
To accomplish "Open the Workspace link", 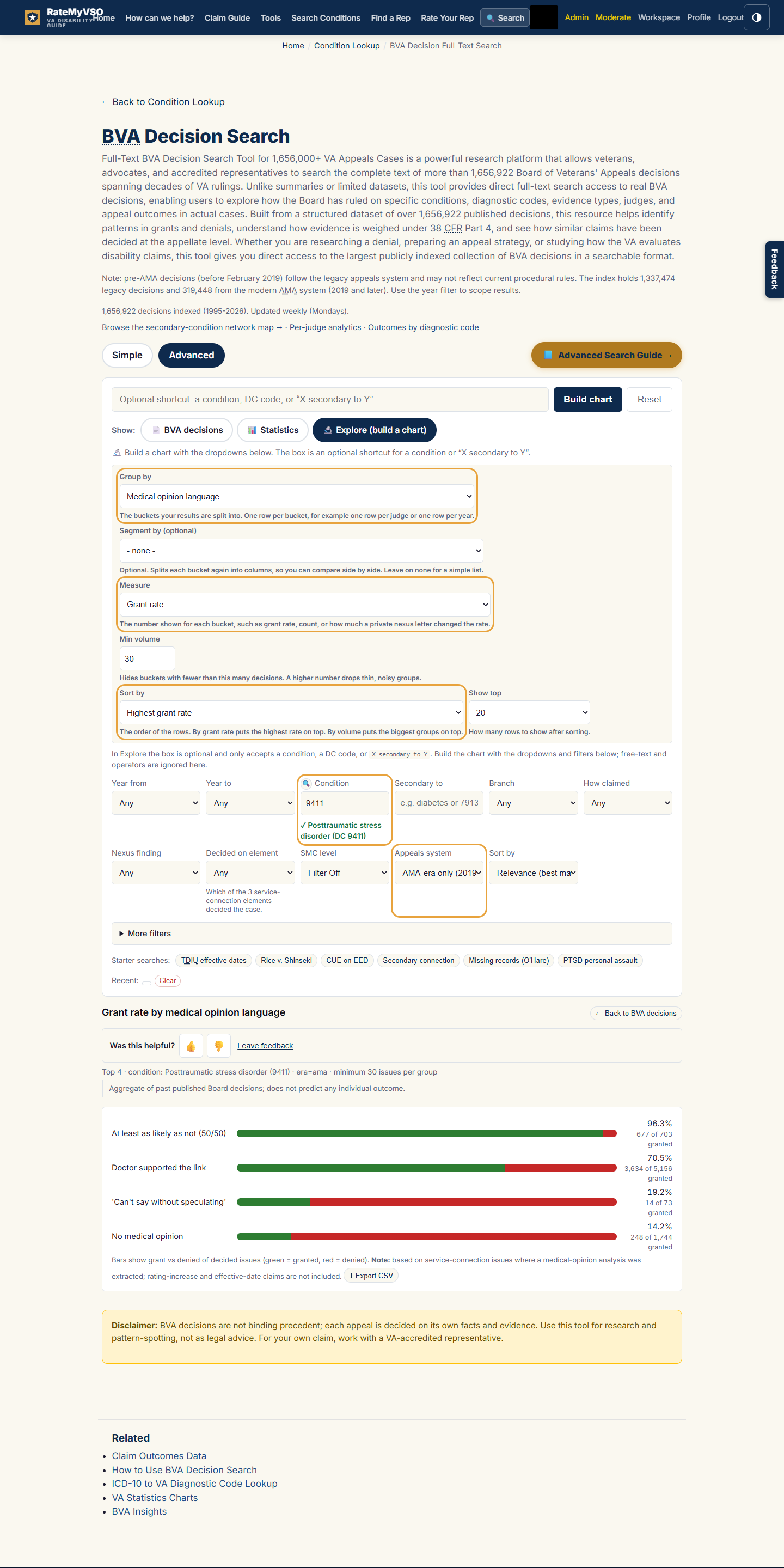I will pyautogui.click(x=659, y=17).
